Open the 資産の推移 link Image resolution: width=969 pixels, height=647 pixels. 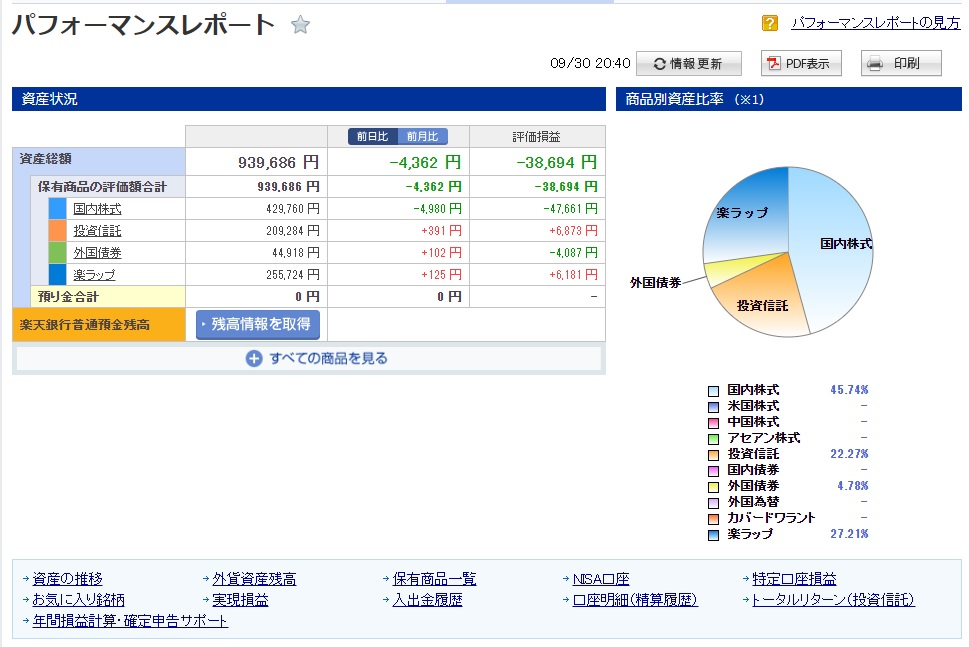pos(67,579)
